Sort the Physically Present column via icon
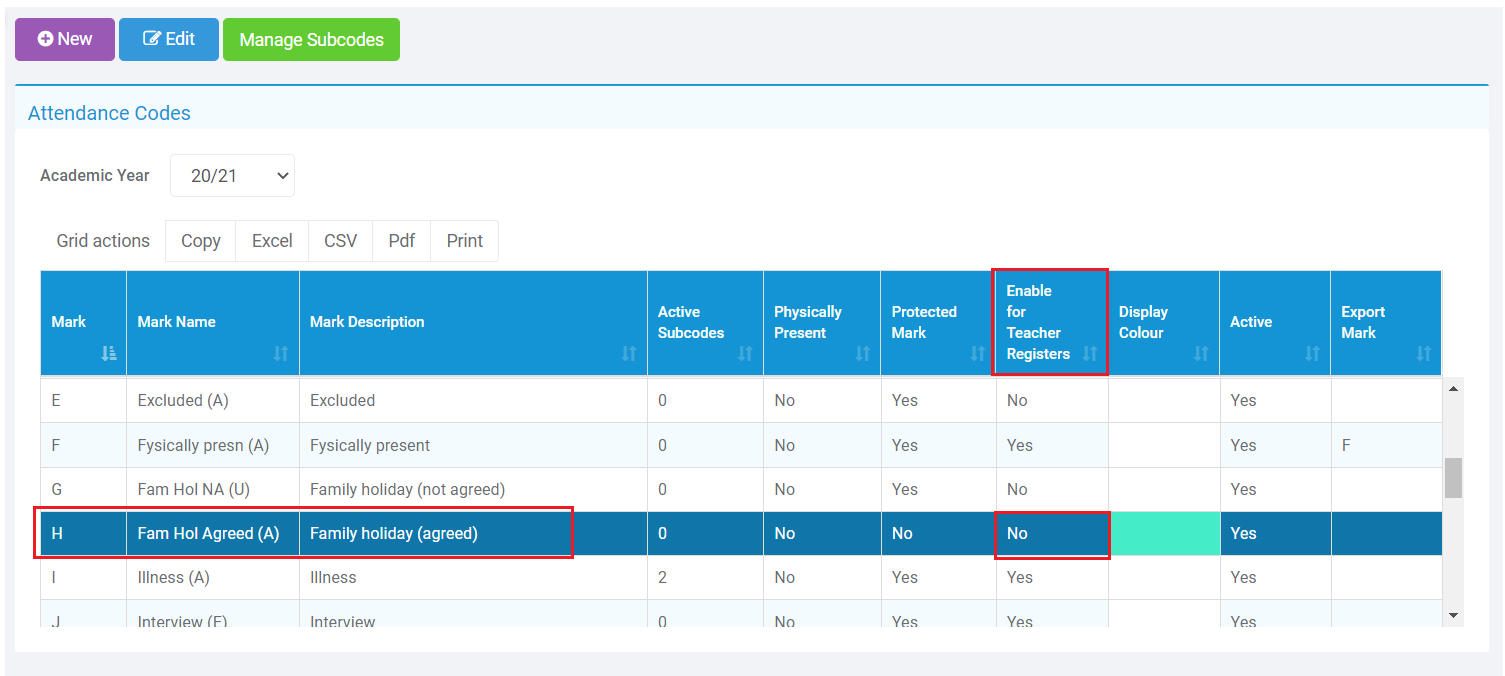The image size is (1505, 676). point(862,353)
